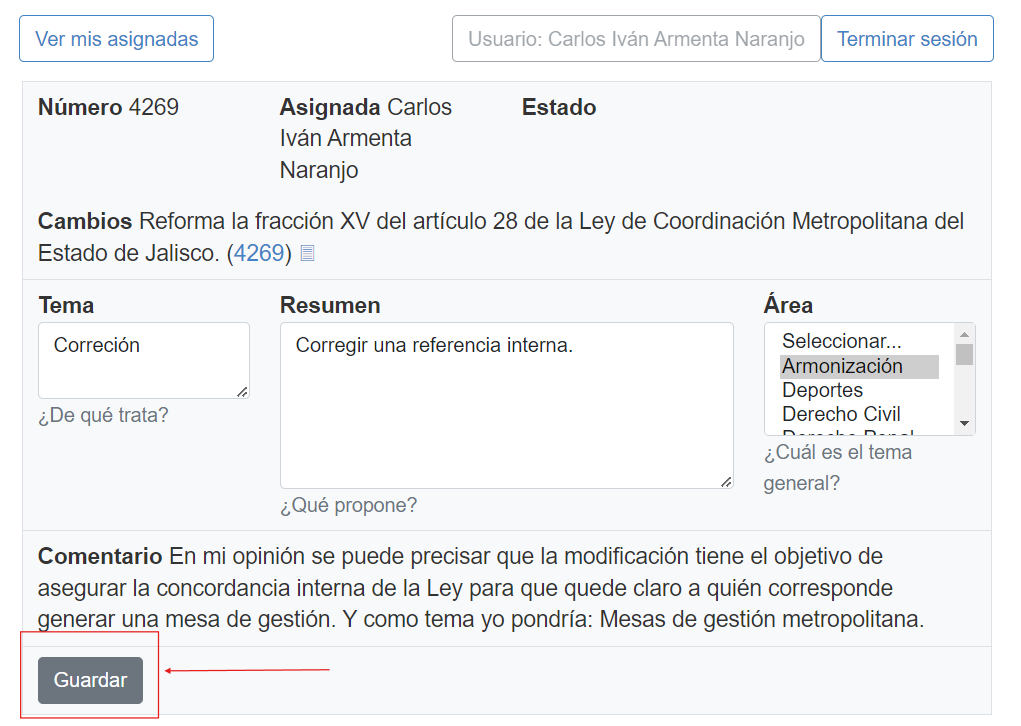Focus the Tema text area

pos(144,360)
